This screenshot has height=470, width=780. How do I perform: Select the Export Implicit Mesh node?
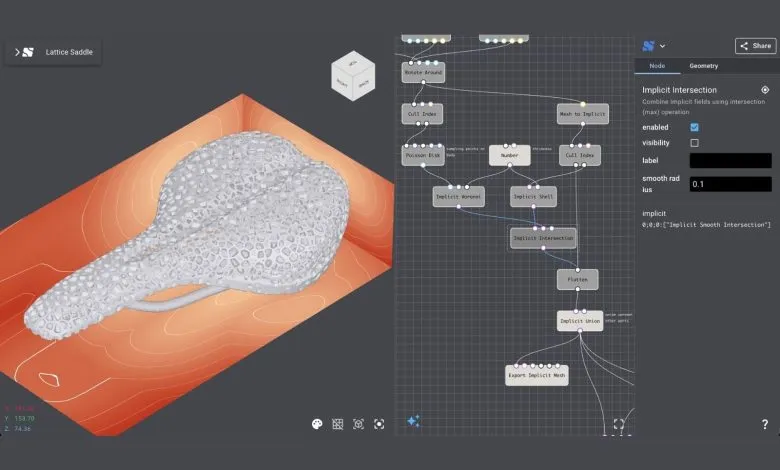point(537,376)
